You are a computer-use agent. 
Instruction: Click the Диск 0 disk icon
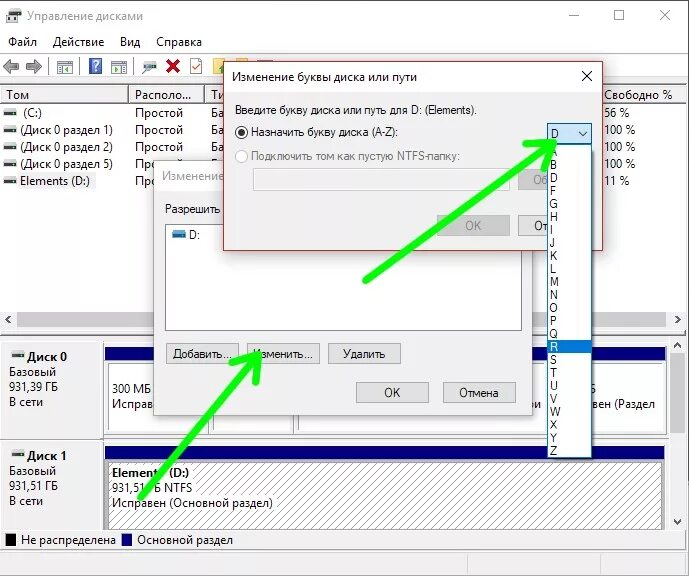click(x=18, y=355)
